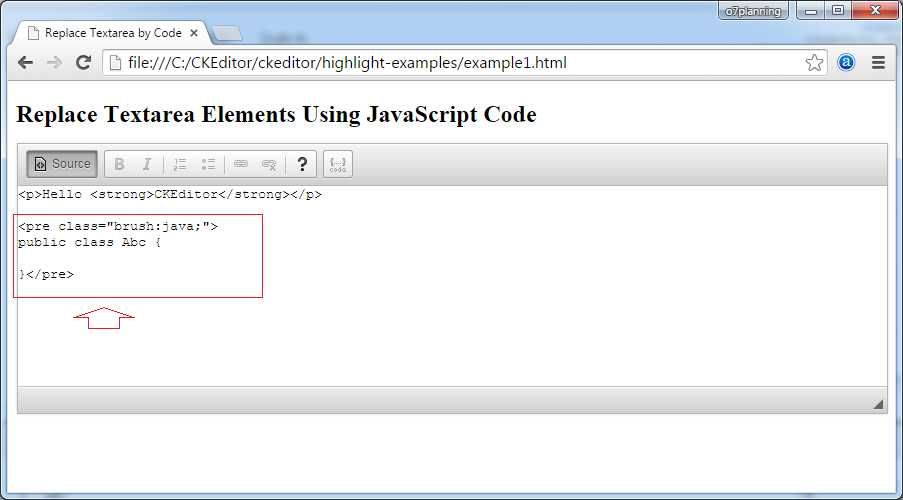Open the Chrome hamburger menu
903x500 pixels.
(878, 63)
